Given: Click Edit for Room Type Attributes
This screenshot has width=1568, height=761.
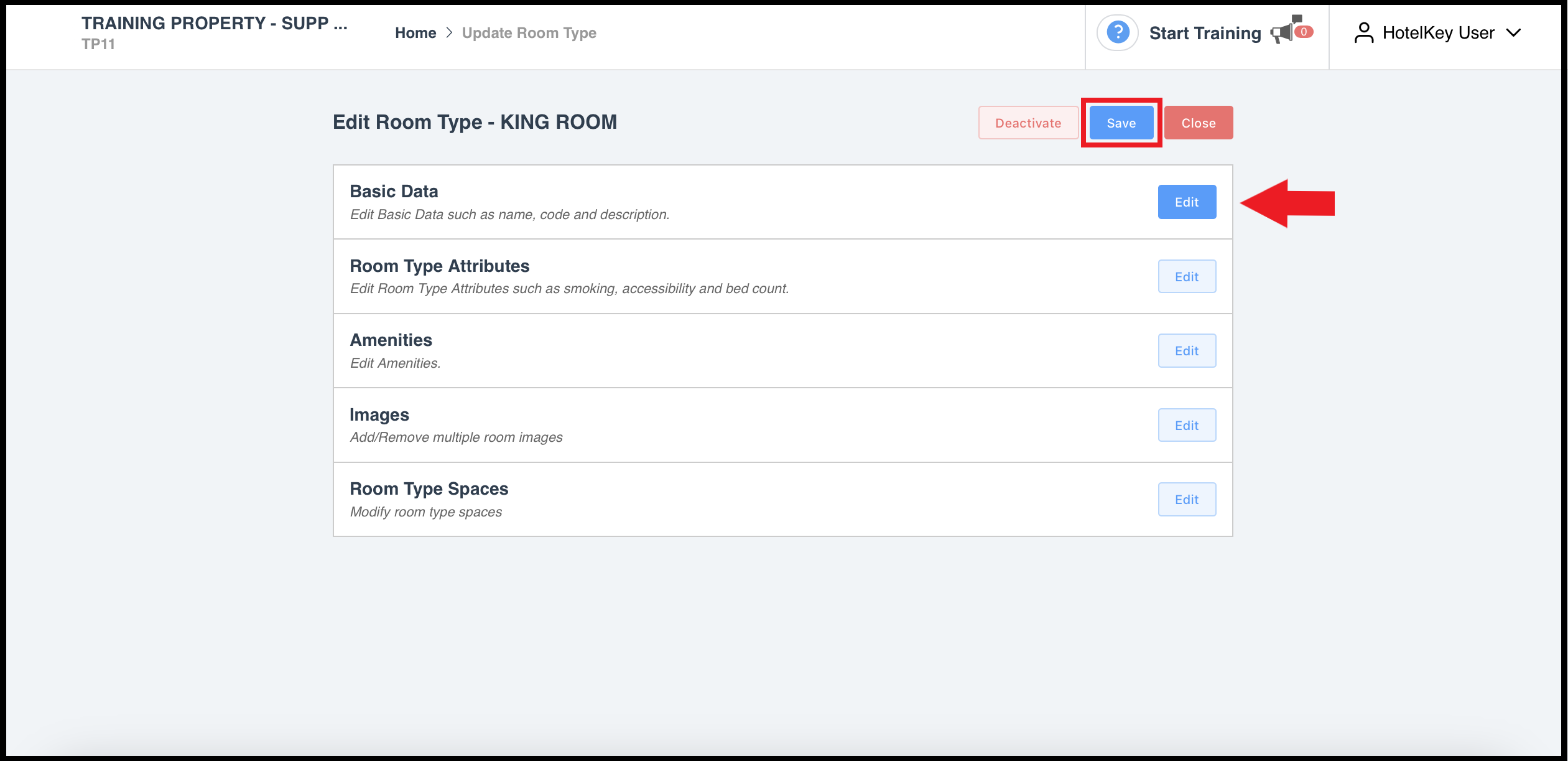Looking at the screenshot, I should [x=1187, y=276].
